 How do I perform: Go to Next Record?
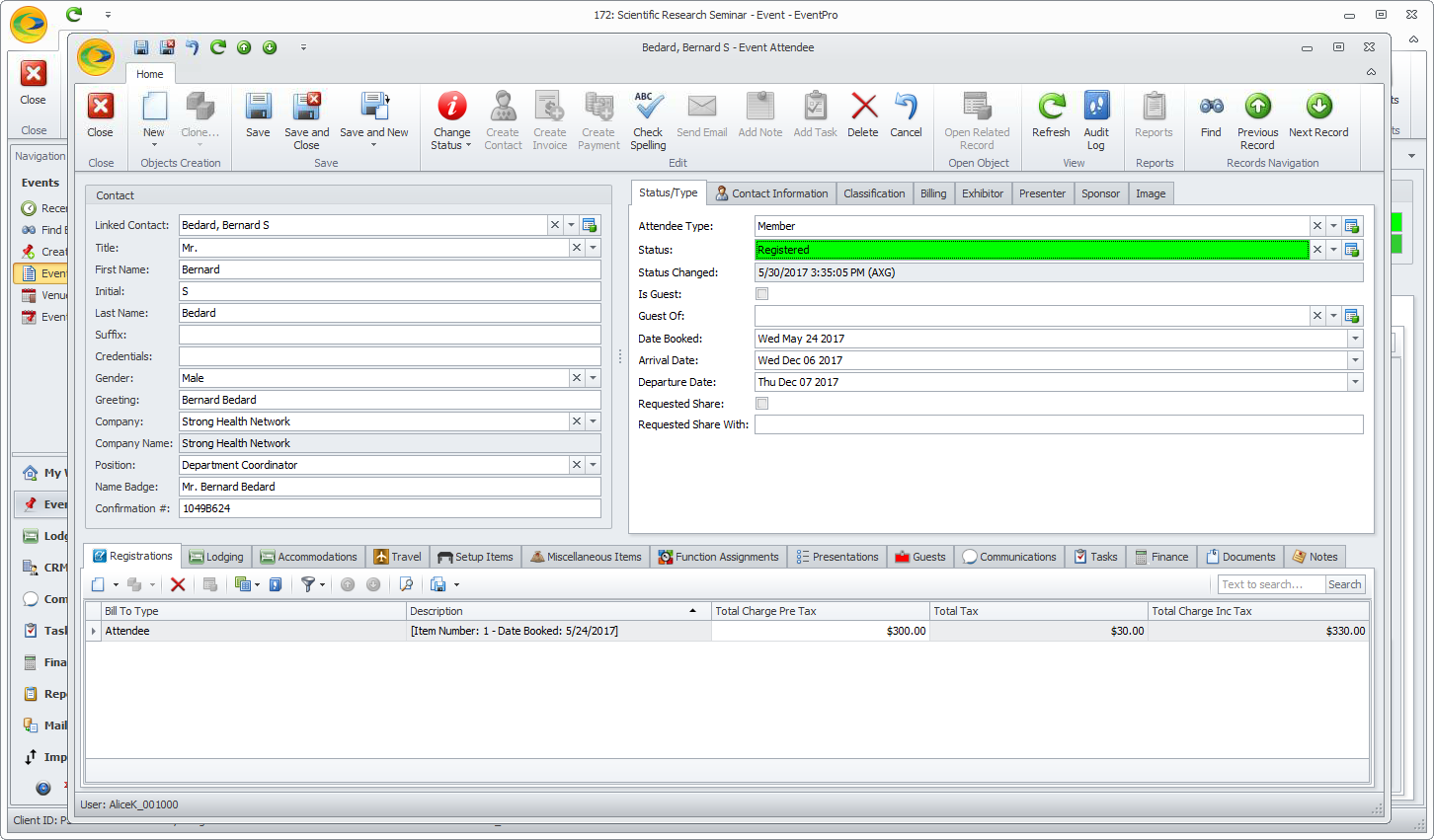pyautogui.click(x=1318, y=115)
